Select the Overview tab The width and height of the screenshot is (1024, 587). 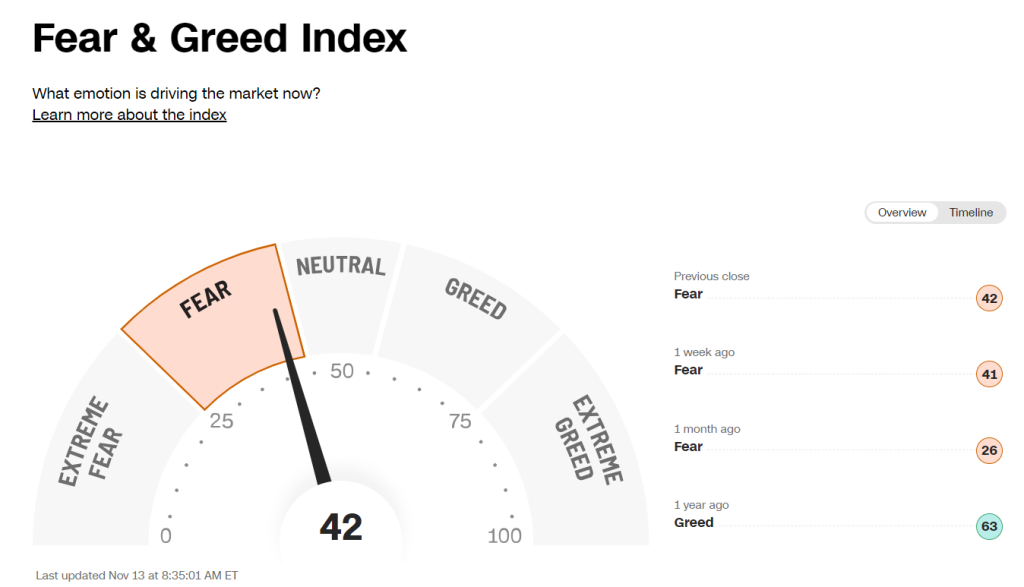coord(902,213)
